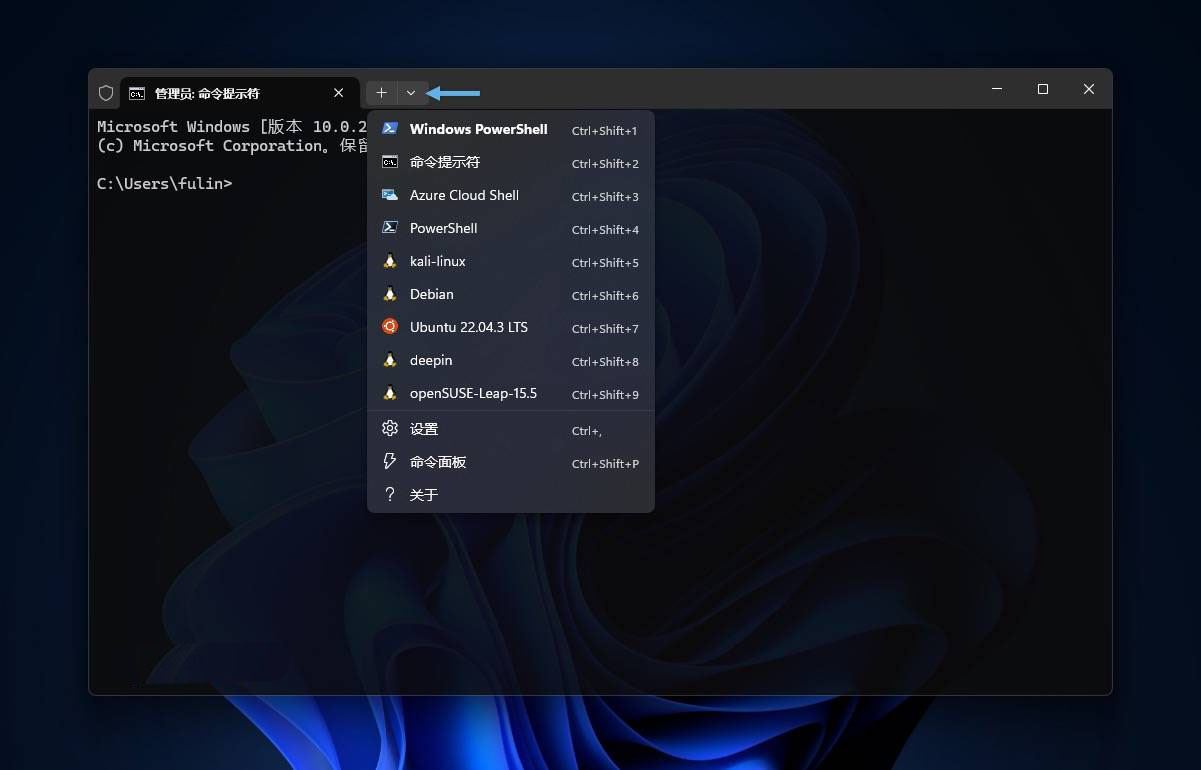Close the 管理员: 命令提示符 tab
Viewport: 1201px width, 770px height.
coord(339,93)
